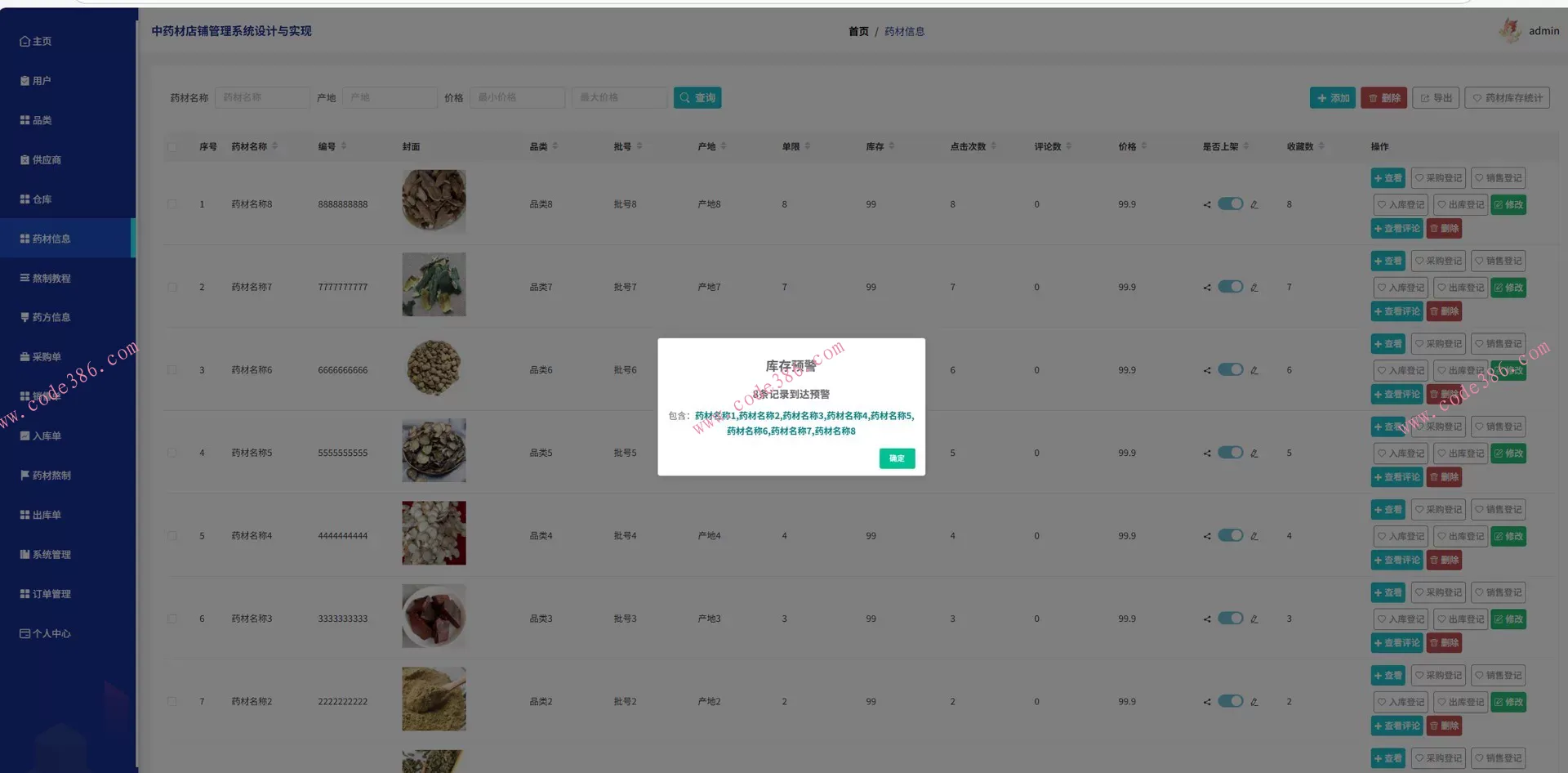1568x773 pixels.
Task: Confirm the 库存预警 dialog with 确定
Action: [x=897, y=458]
